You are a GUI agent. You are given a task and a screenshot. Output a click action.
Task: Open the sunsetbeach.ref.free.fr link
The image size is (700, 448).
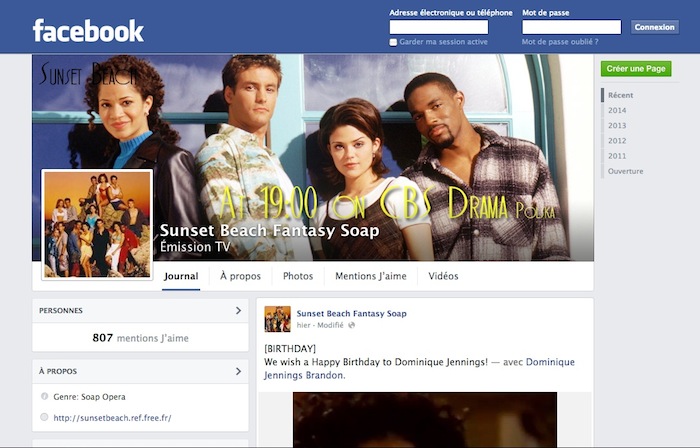pyautogui.click(x=112, y=418)
